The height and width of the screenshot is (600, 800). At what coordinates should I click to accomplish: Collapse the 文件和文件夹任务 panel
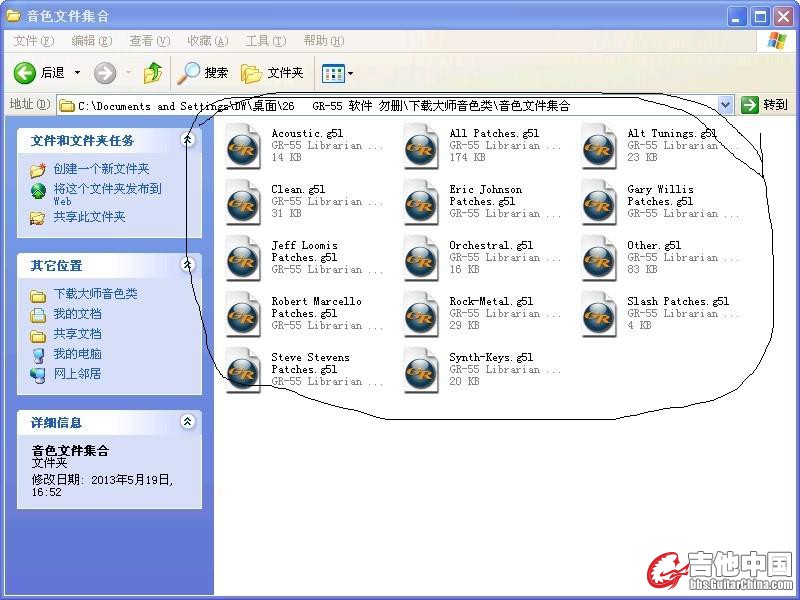pyautogui.click(x=188, y=141)
